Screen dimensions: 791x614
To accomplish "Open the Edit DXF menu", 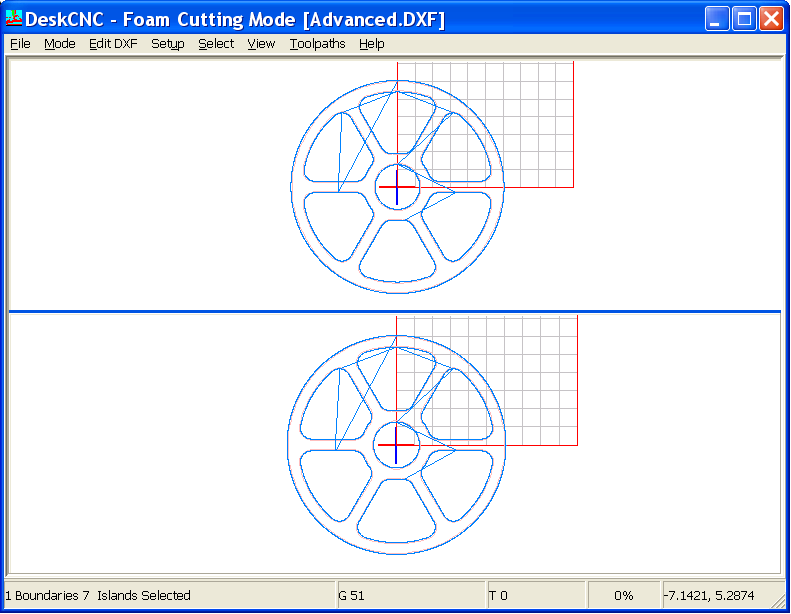I will [113, 44].
